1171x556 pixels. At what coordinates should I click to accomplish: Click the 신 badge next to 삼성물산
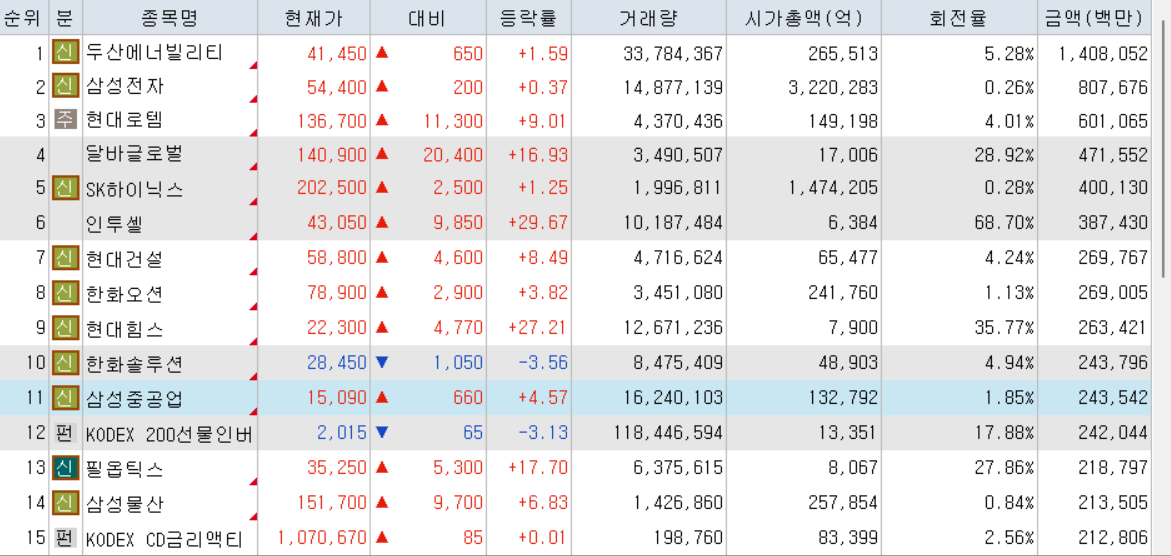pos(65,503)
